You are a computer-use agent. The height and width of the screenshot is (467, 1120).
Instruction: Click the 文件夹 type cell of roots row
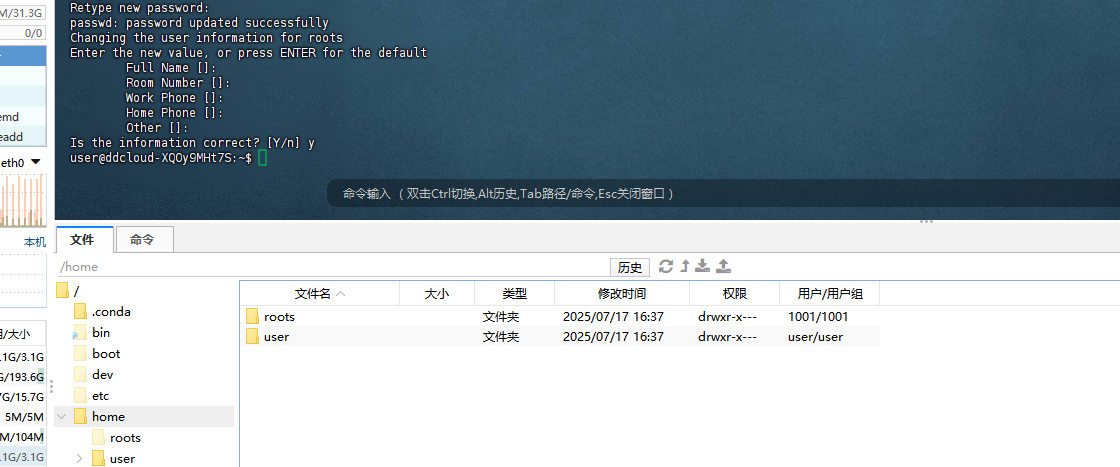501,316
